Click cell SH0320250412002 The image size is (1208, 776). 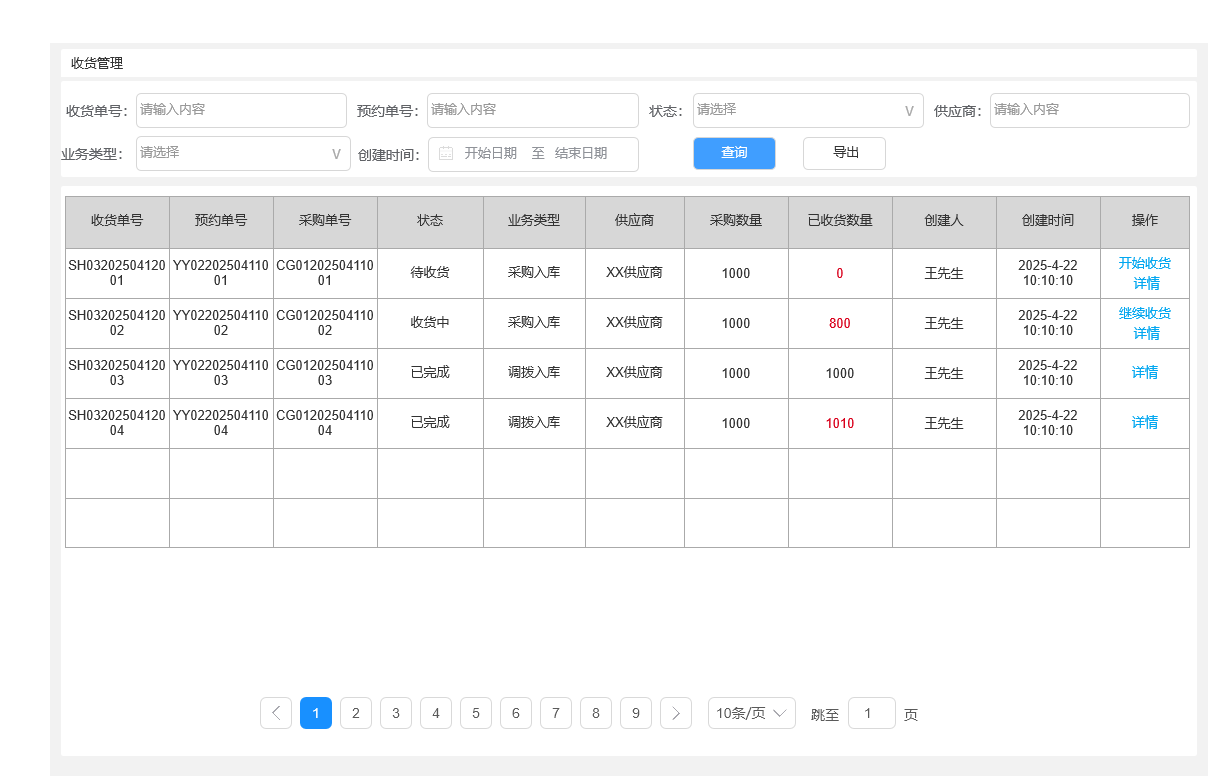(117, 323)
